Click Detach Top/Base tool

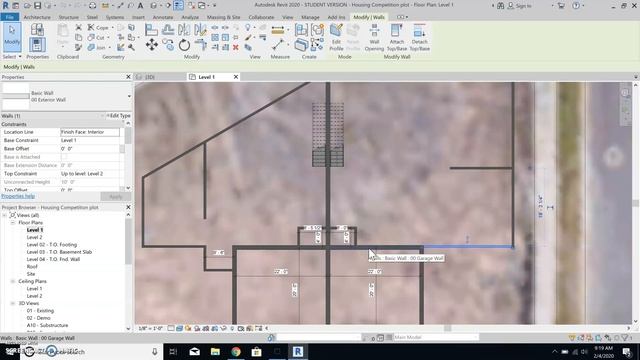point(419,37)
